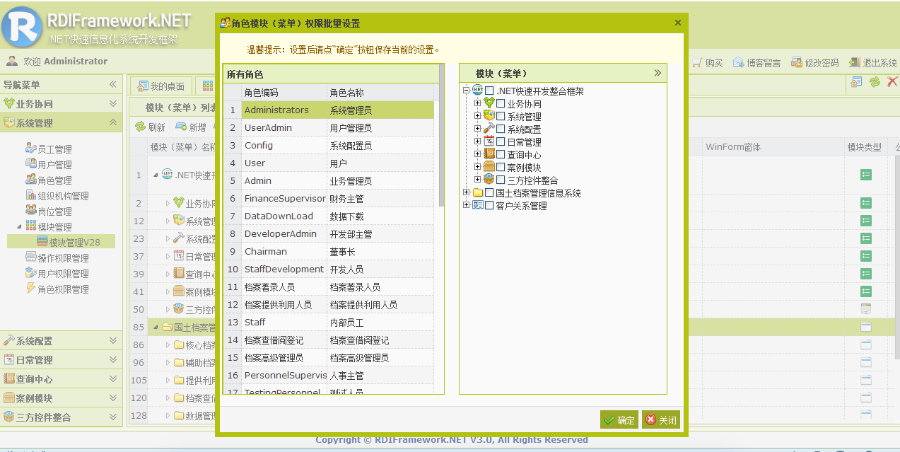Viewport: 900px width, 452px height.
Task: Click the 修改密码 icon in header
Action: point(797,63)
